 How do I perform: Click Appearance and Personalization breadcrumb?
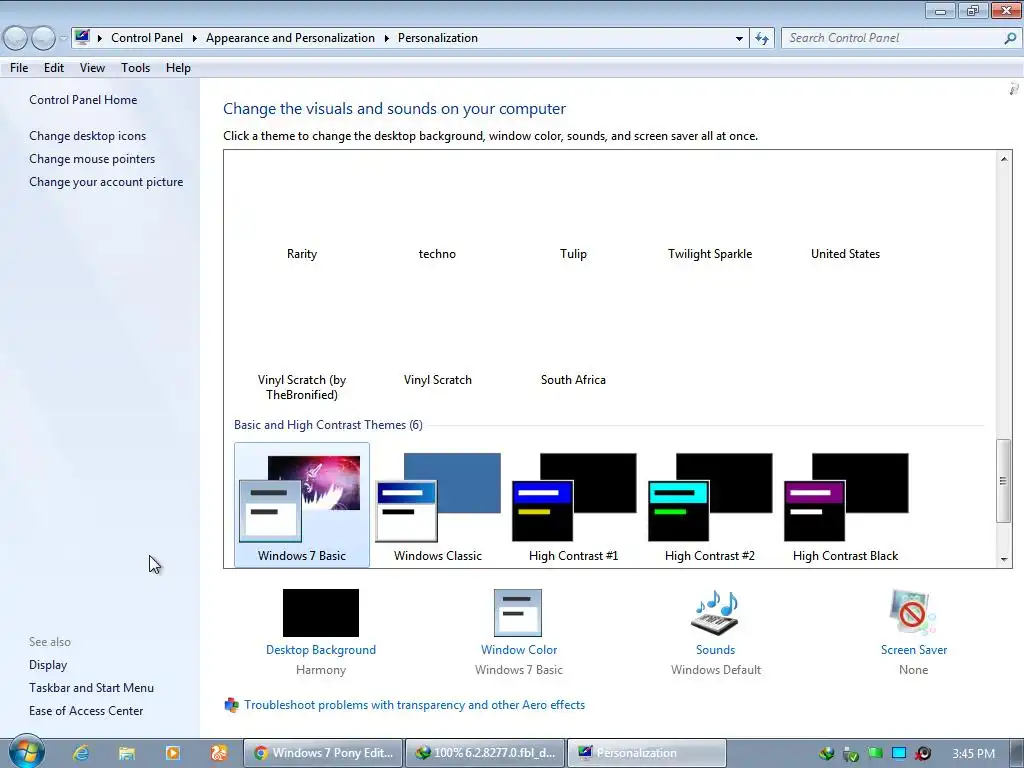tap(291, 38)
